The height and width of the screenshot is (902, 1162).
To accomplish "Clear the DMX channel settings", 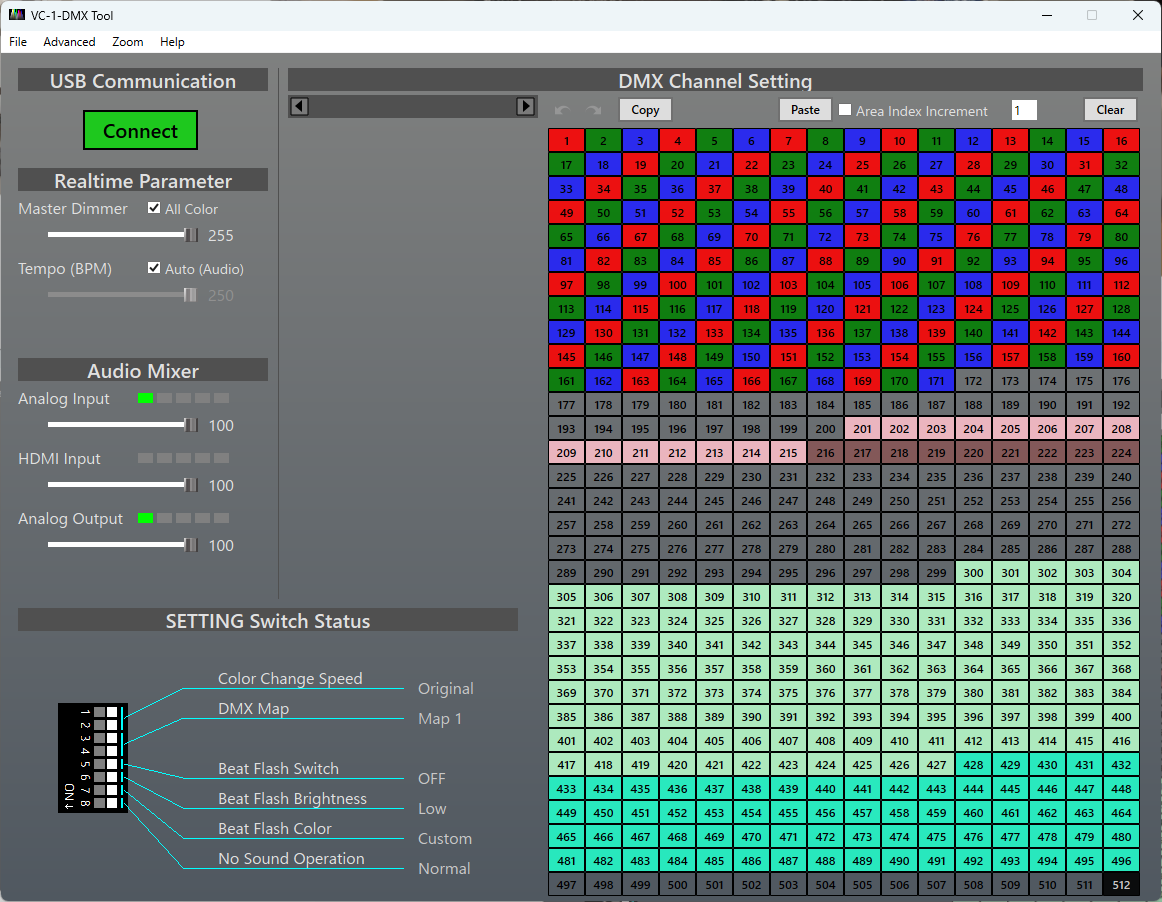I will (1110, 109).
